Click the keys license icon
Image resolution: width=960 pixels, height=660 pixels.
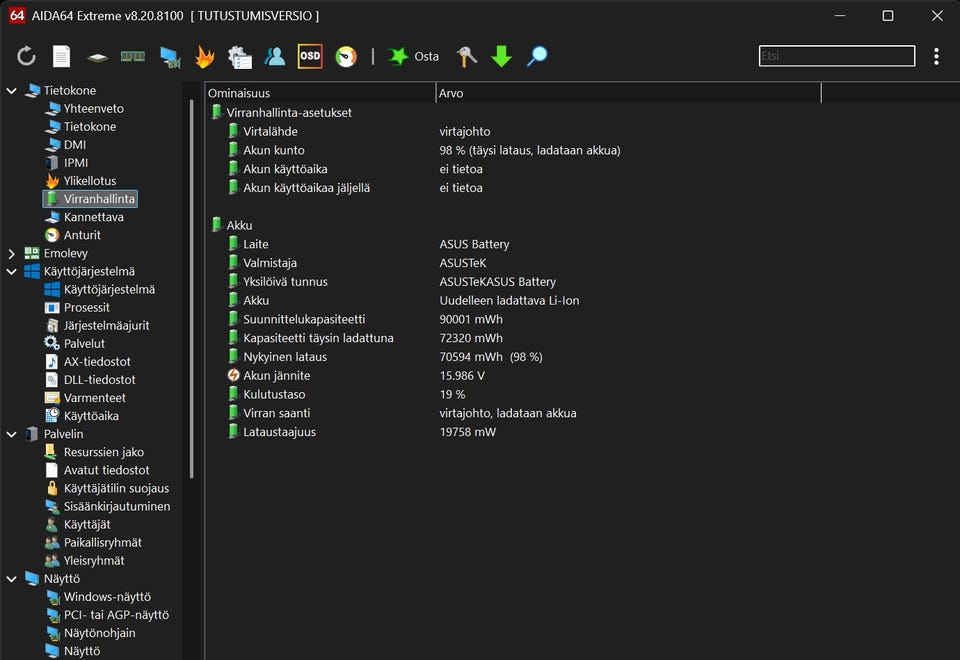(x=466, y=57)
